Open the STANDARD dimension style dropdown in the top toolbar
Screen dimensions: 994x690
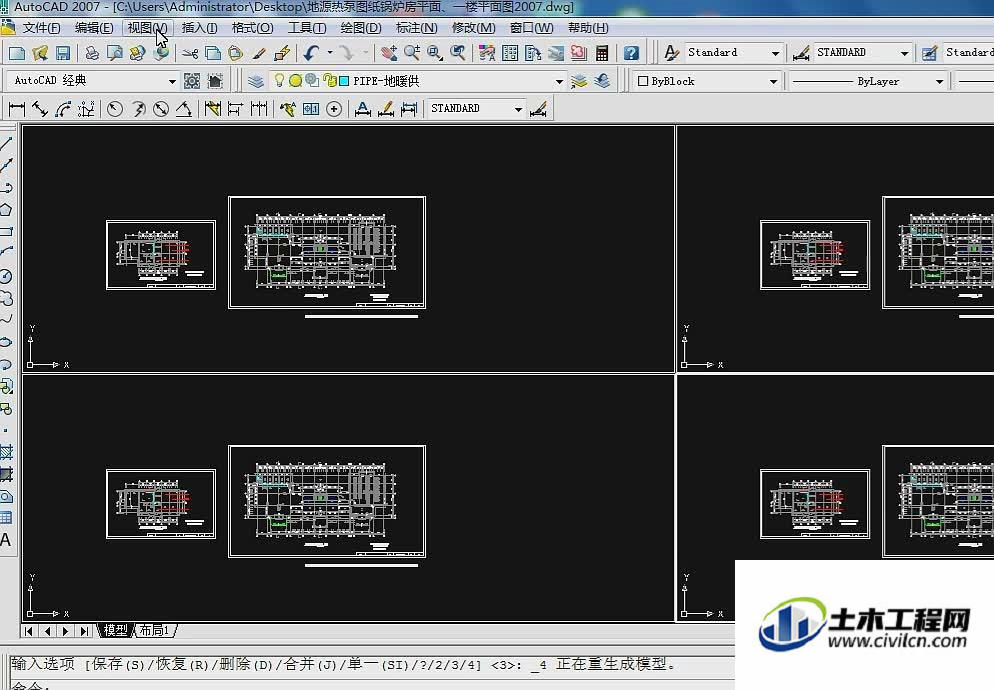[905, 53]
